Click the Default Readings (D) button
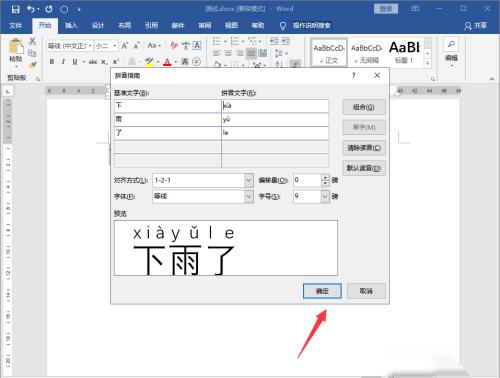Screen dimensions: 500x378 (x=364, y=168)
